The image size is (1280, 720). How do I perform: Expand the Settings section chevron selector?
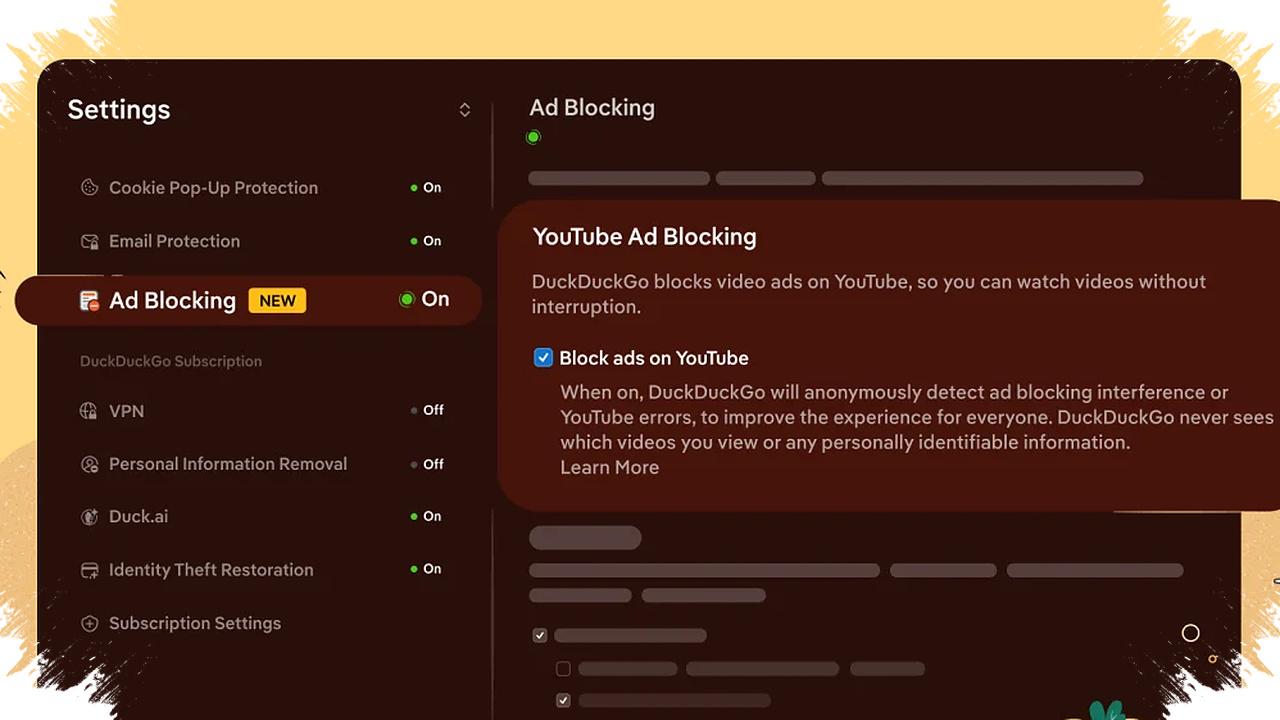click(465, 110)
